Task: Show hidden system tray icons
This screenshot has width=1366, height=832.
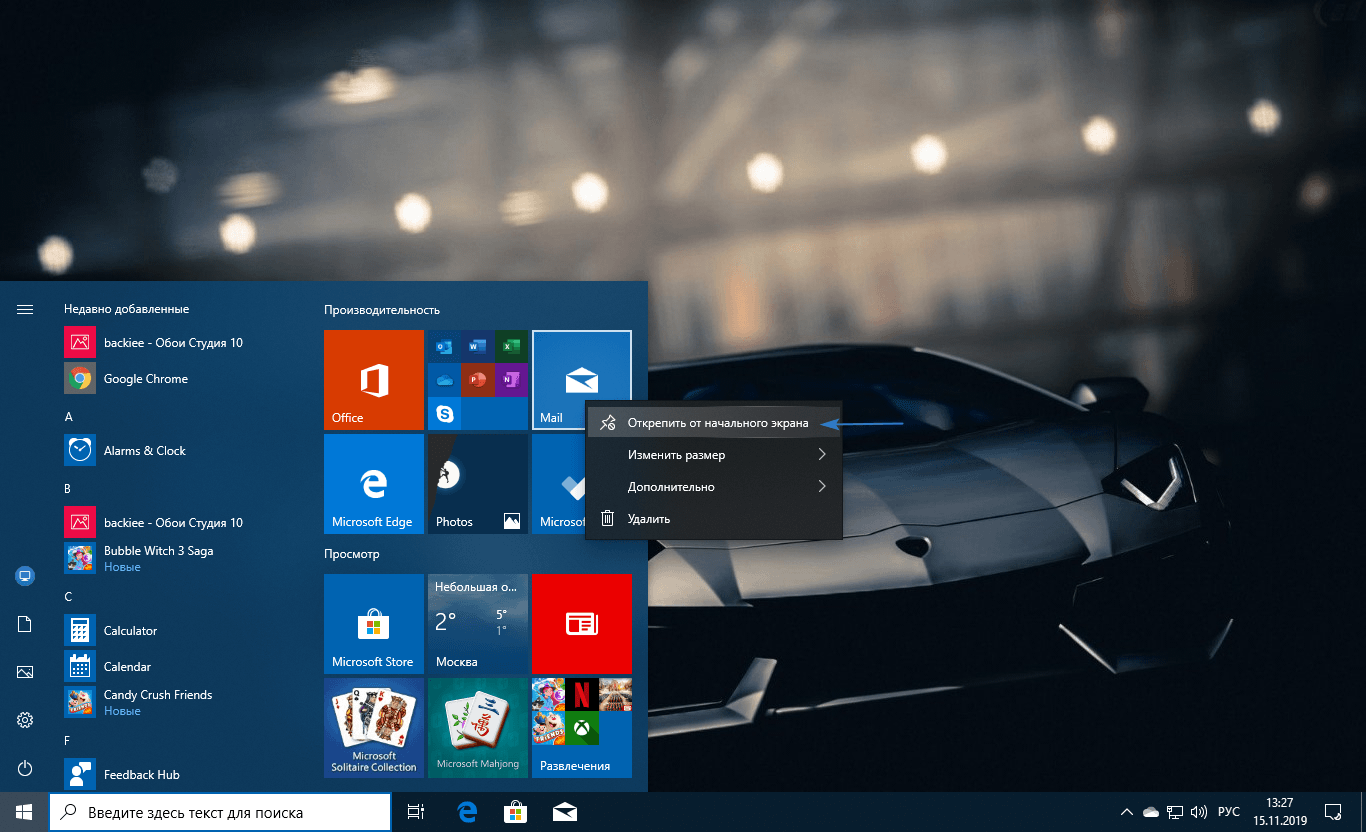Action: pos(1127,812)
